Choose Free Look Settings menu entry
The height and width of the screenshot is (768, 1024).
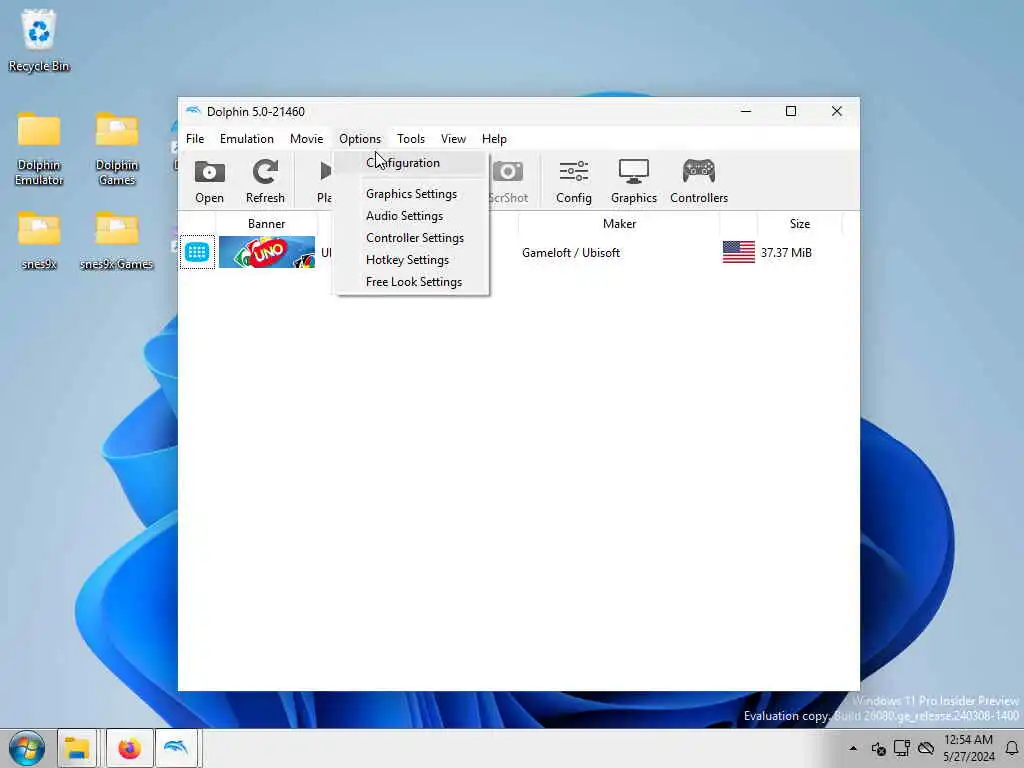(411, 282)
